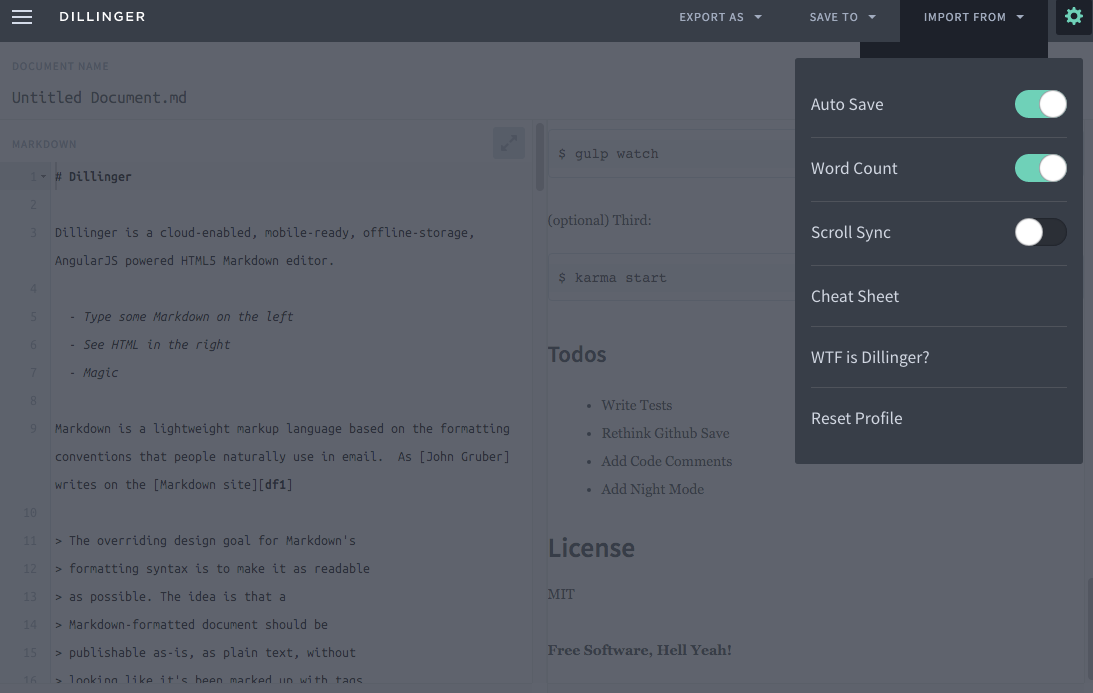Click the '- See HTML in the right' line

point(149,344)
